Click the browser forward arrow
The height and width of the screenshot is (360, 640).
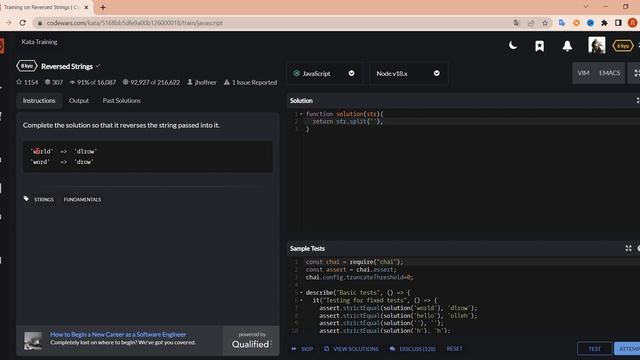click(x=8, y=23)
